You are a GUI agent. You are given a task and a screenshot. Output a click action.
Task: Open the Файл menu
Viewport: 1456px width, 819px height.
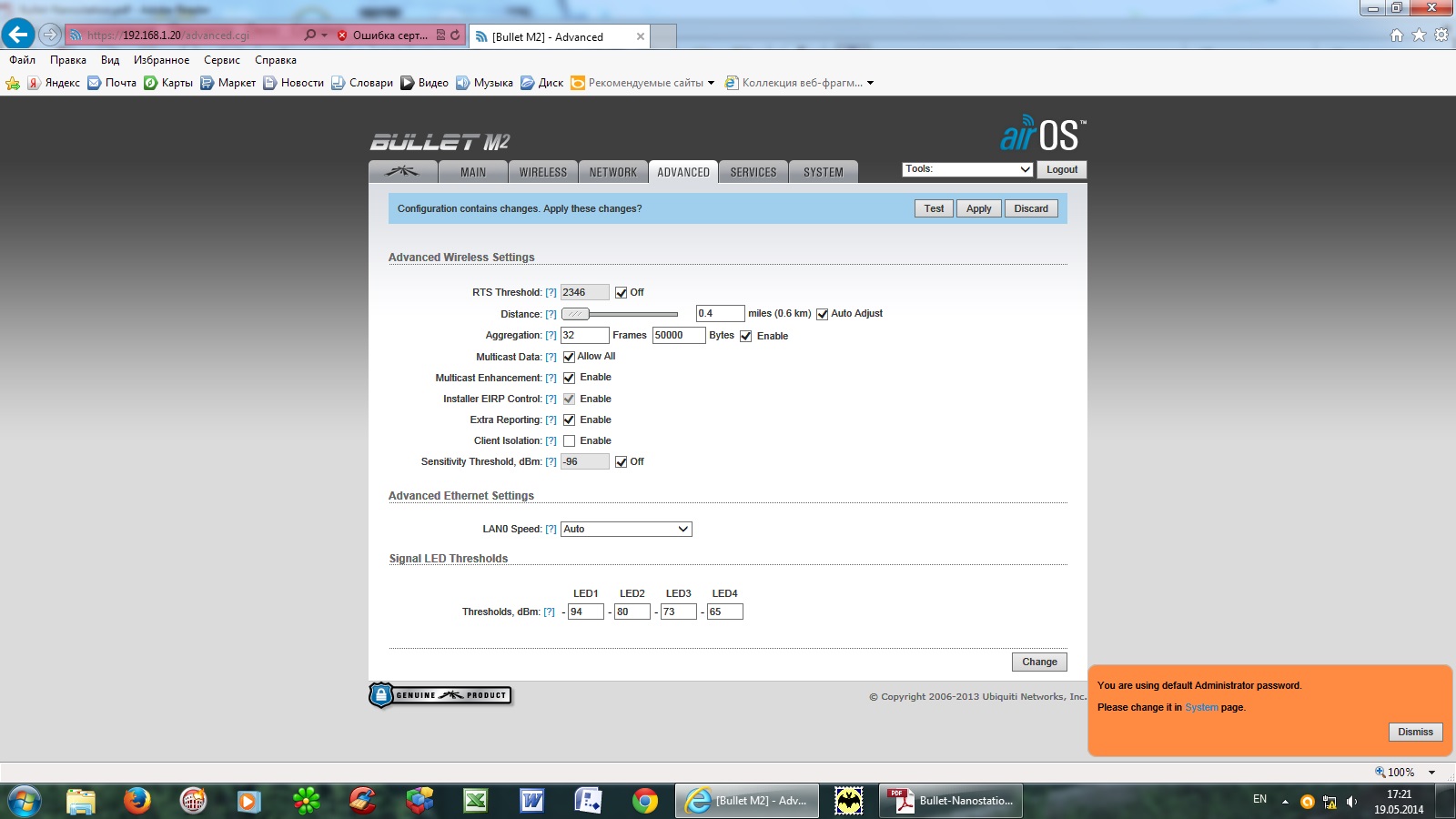(x=23, y=60)
